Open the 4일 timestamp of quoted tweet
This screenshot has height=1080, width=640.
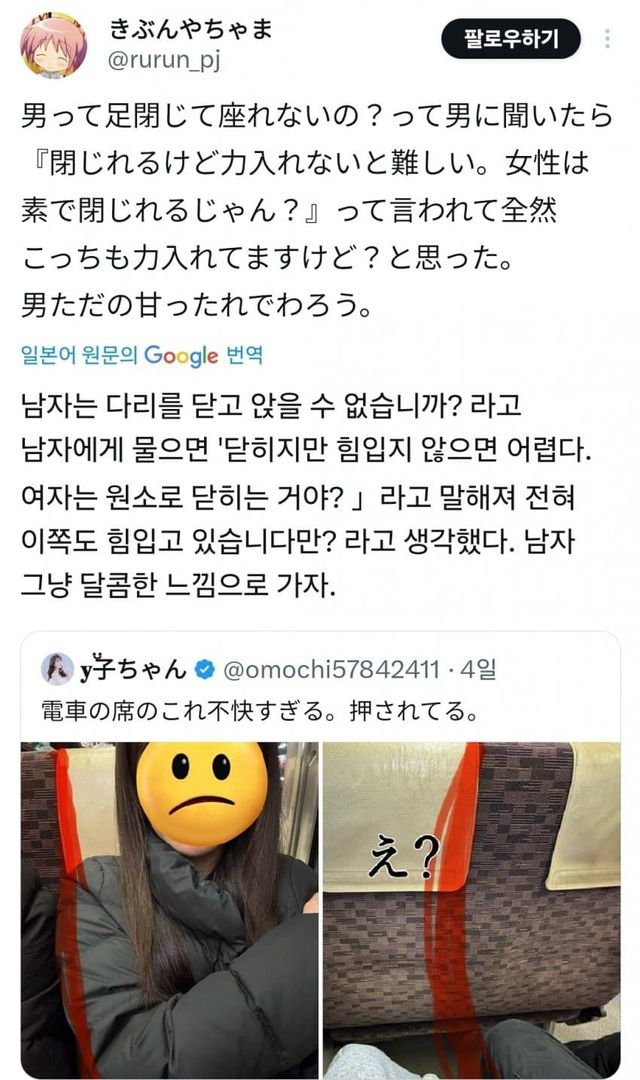point(478,669)
